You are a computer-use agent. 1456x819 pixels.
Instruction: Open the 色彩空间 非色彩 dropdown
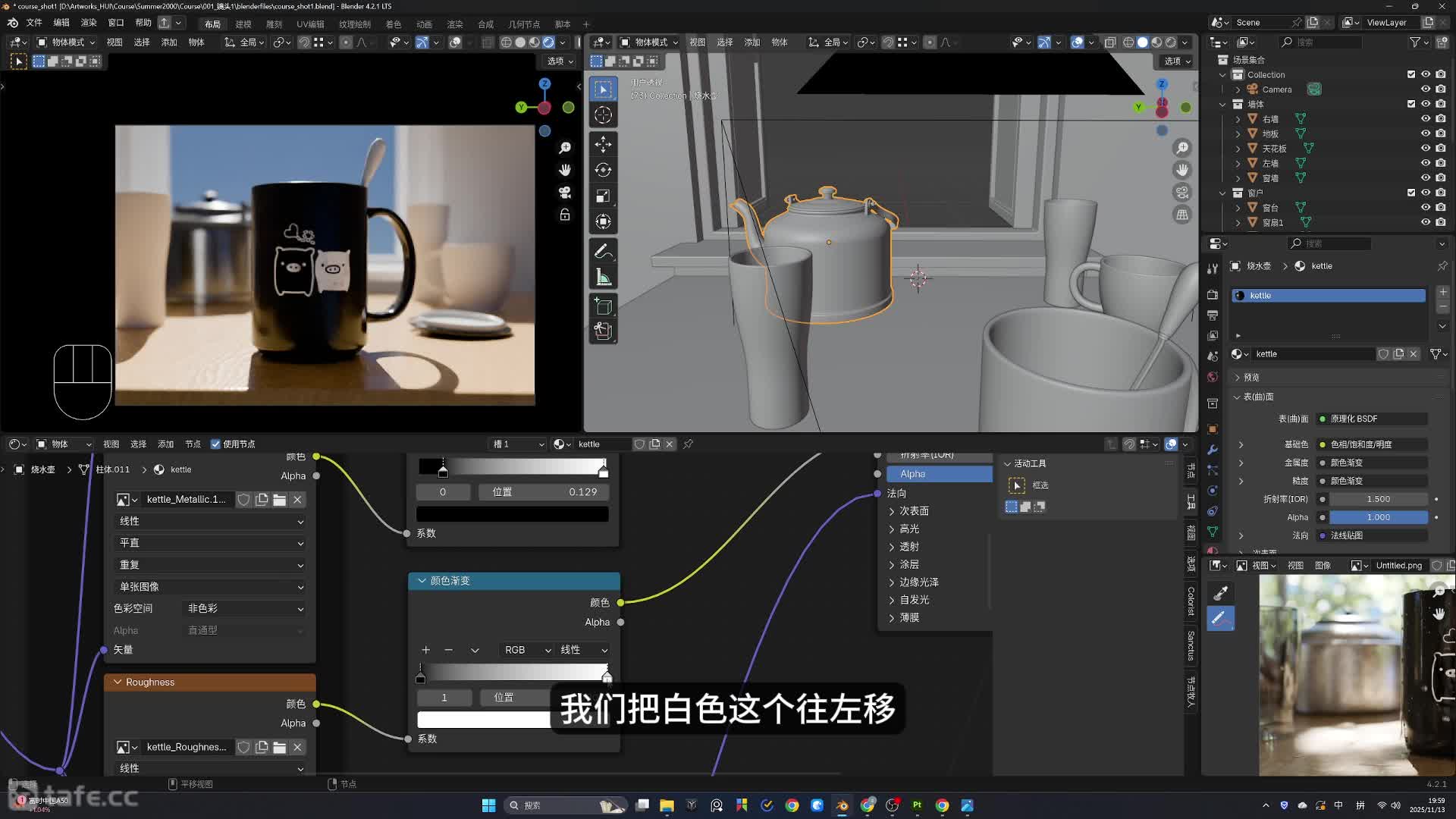[x=244, y=608]
